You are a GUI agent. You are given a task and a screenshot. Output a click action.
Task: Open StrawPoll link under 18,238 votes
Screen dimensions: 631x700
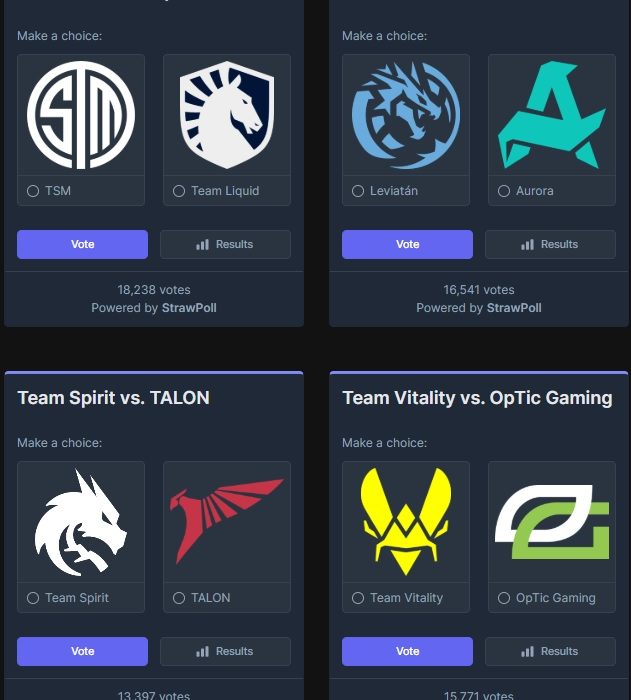(x=189, y=308)
